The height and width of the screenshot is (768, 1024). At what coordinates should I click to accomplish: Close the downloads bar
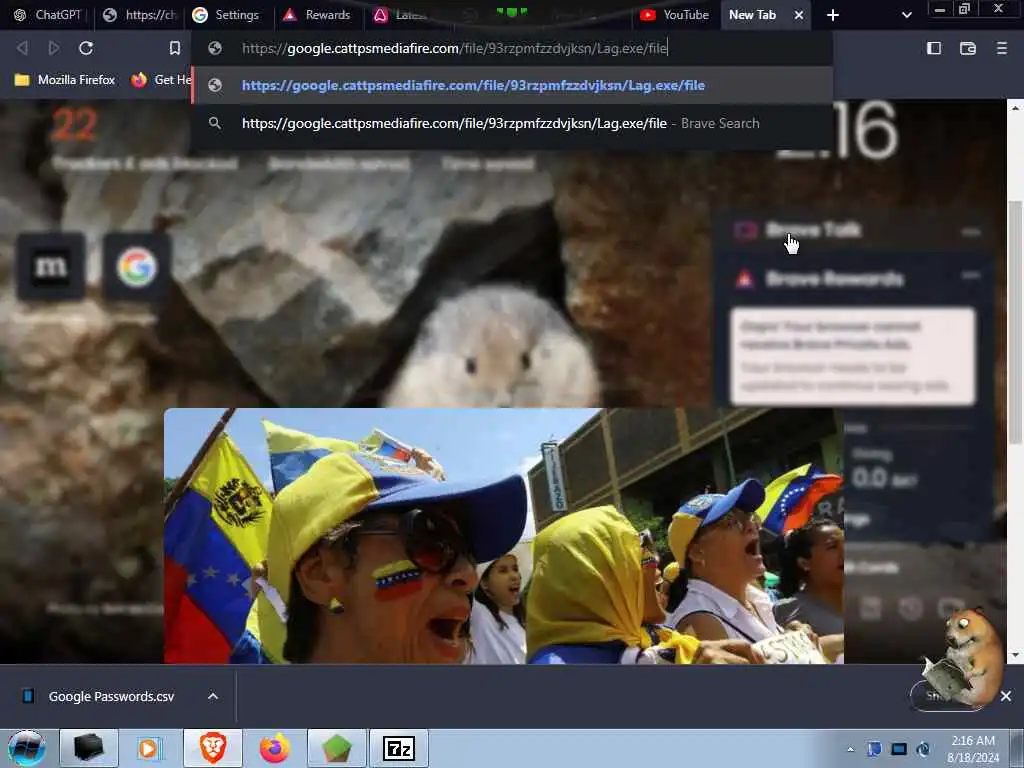tap(1006, 696)
